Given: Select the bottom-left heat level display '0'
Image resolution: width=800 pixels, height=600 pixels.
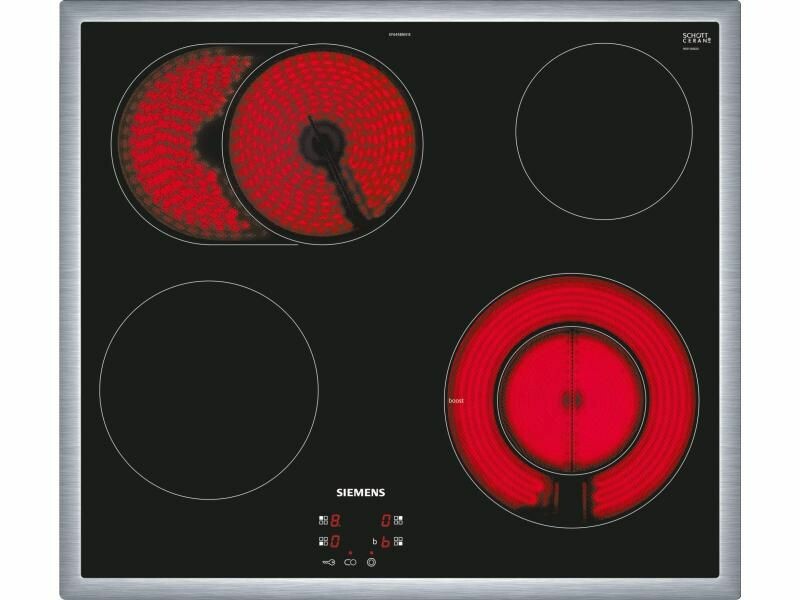Looking at the screenshot, I should click(x=336, y=542).
